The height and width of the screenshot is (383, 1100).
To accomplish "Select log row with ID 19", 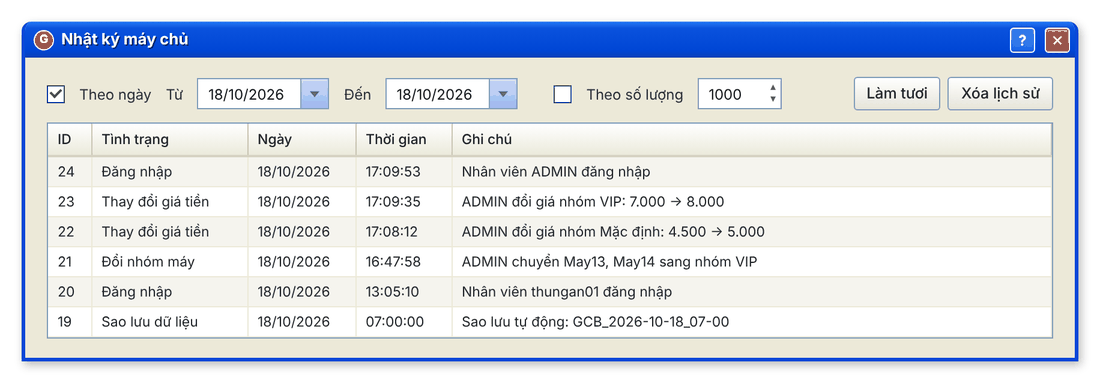I will 550,322.
